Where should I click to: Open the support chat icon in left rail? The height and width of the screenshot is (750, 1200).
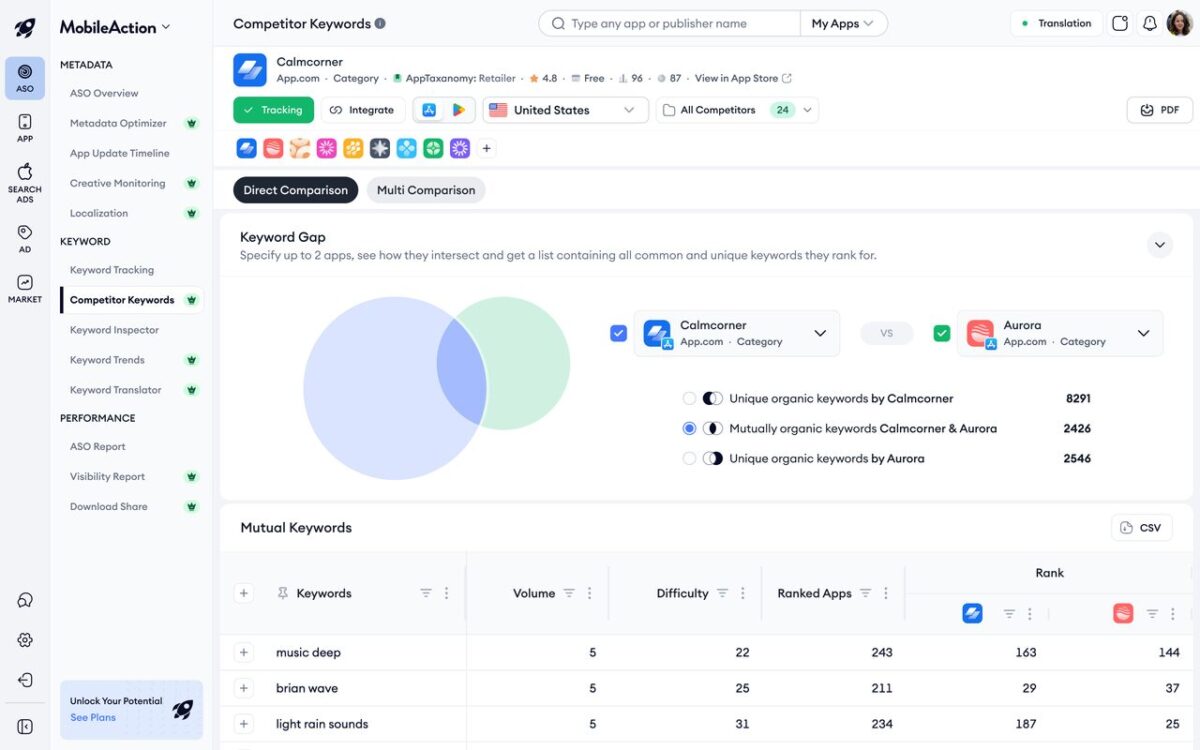25,600
